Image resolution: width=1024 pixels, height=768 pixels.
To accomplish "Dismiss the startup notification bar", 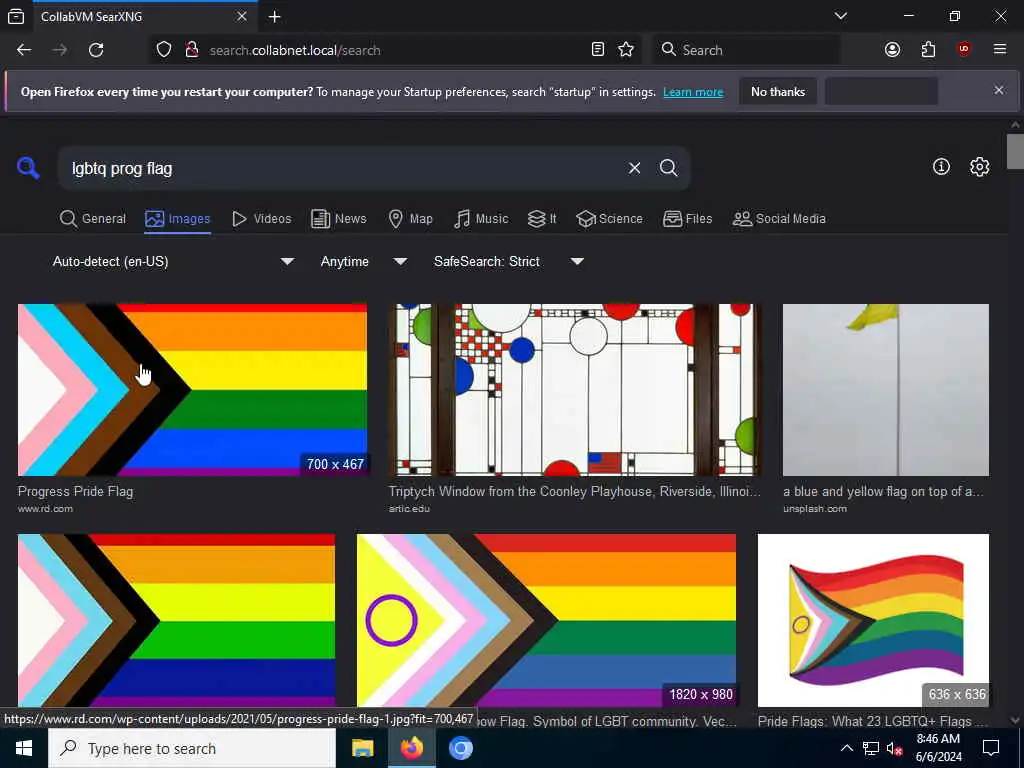I will click(x=999, y=90).
